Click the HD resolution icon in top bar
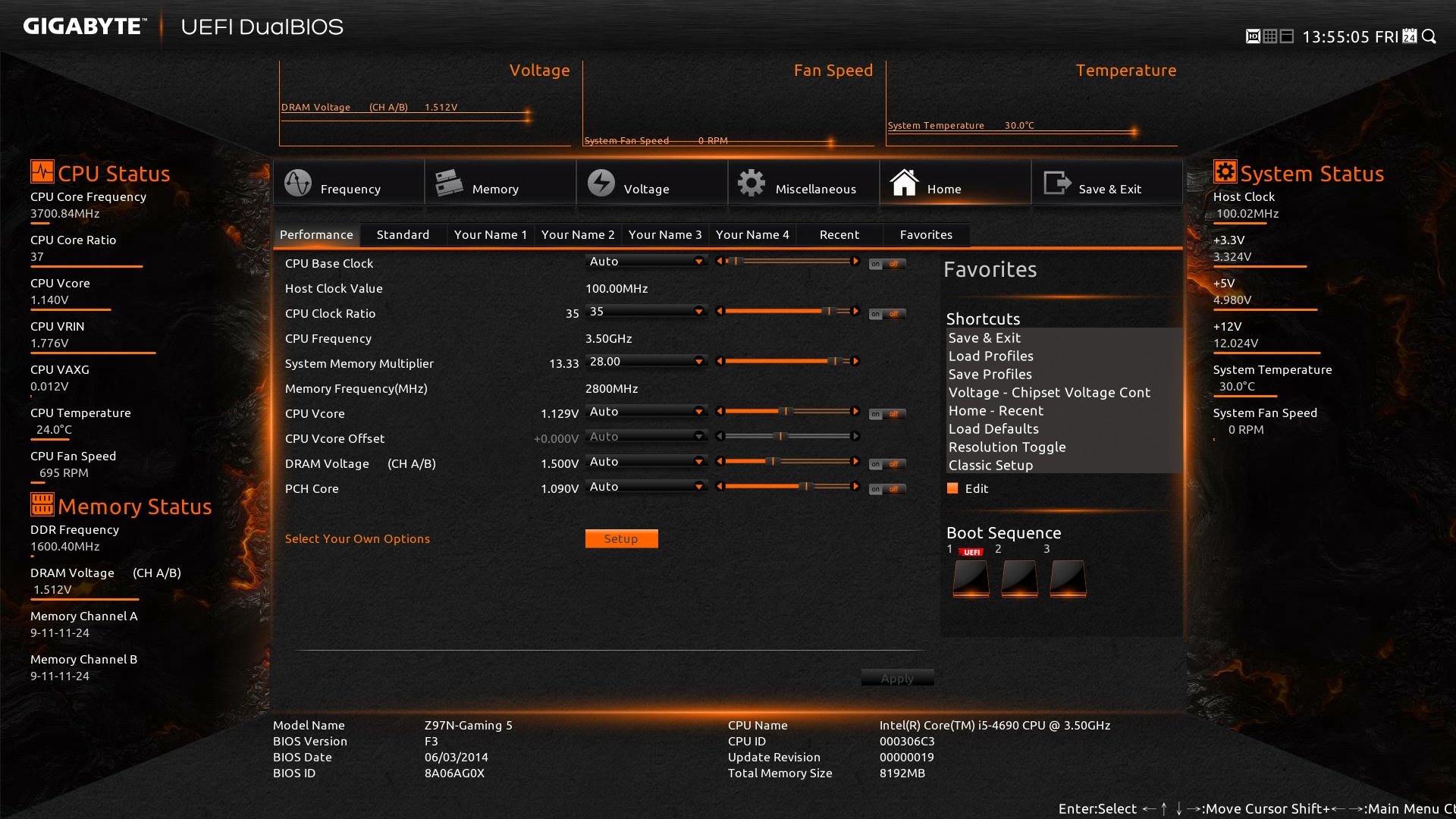The height and width of the screenshot is (819, 1456). click(x=1253, y=36)
